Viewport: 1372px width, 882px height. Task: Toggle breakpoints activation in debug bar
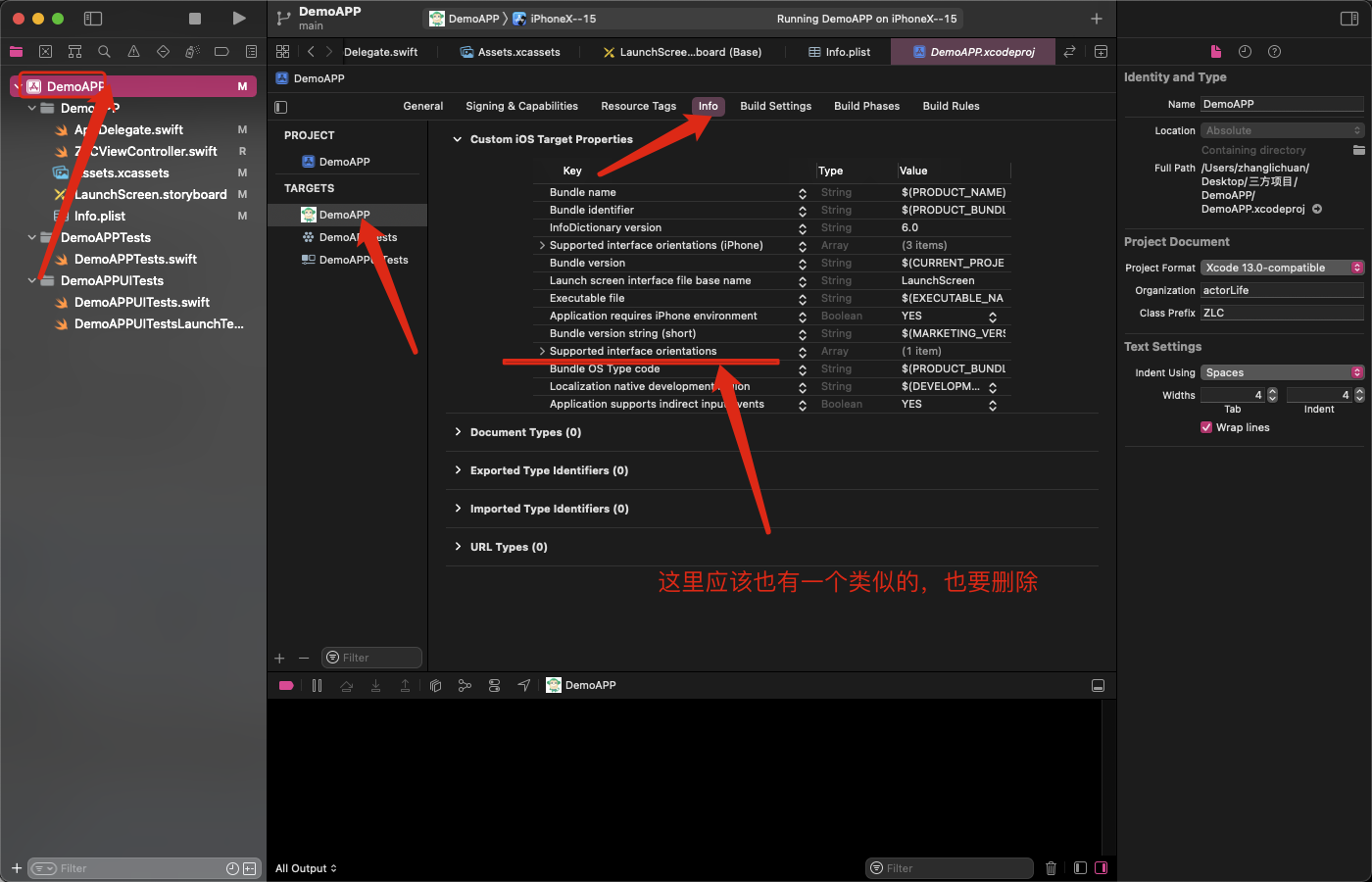(x=286, y=686)
